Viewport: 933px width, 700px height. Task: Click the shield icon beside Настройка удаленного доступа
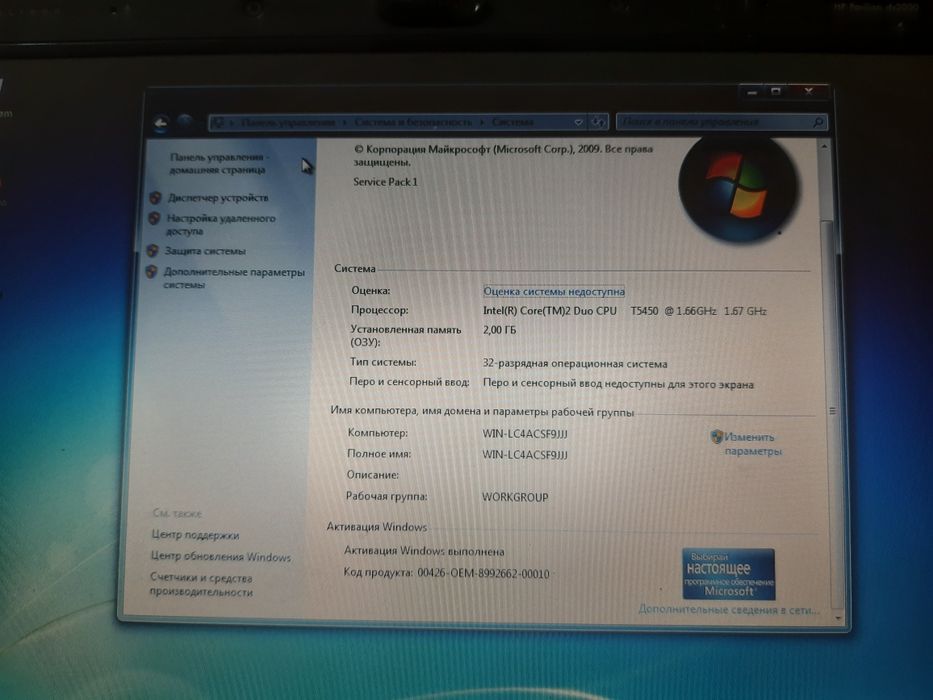154,218
